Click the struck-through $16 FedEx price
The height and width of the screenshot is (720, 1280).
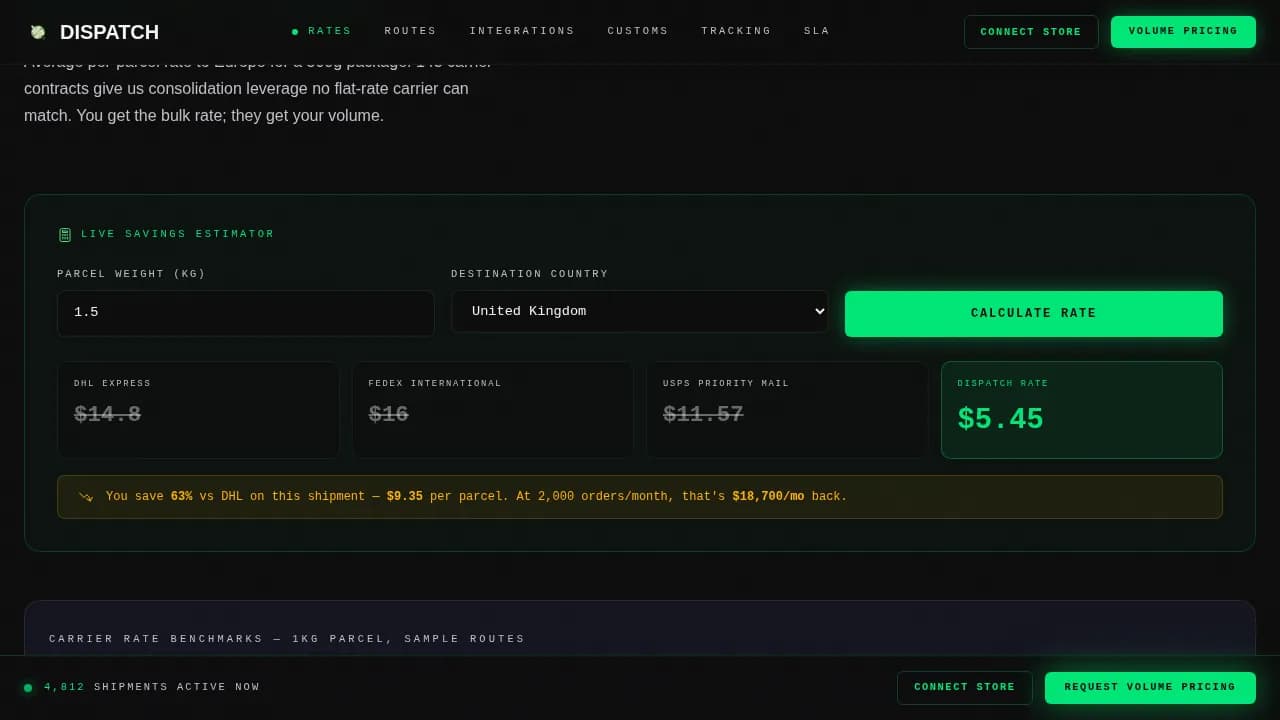pos(389,414)
